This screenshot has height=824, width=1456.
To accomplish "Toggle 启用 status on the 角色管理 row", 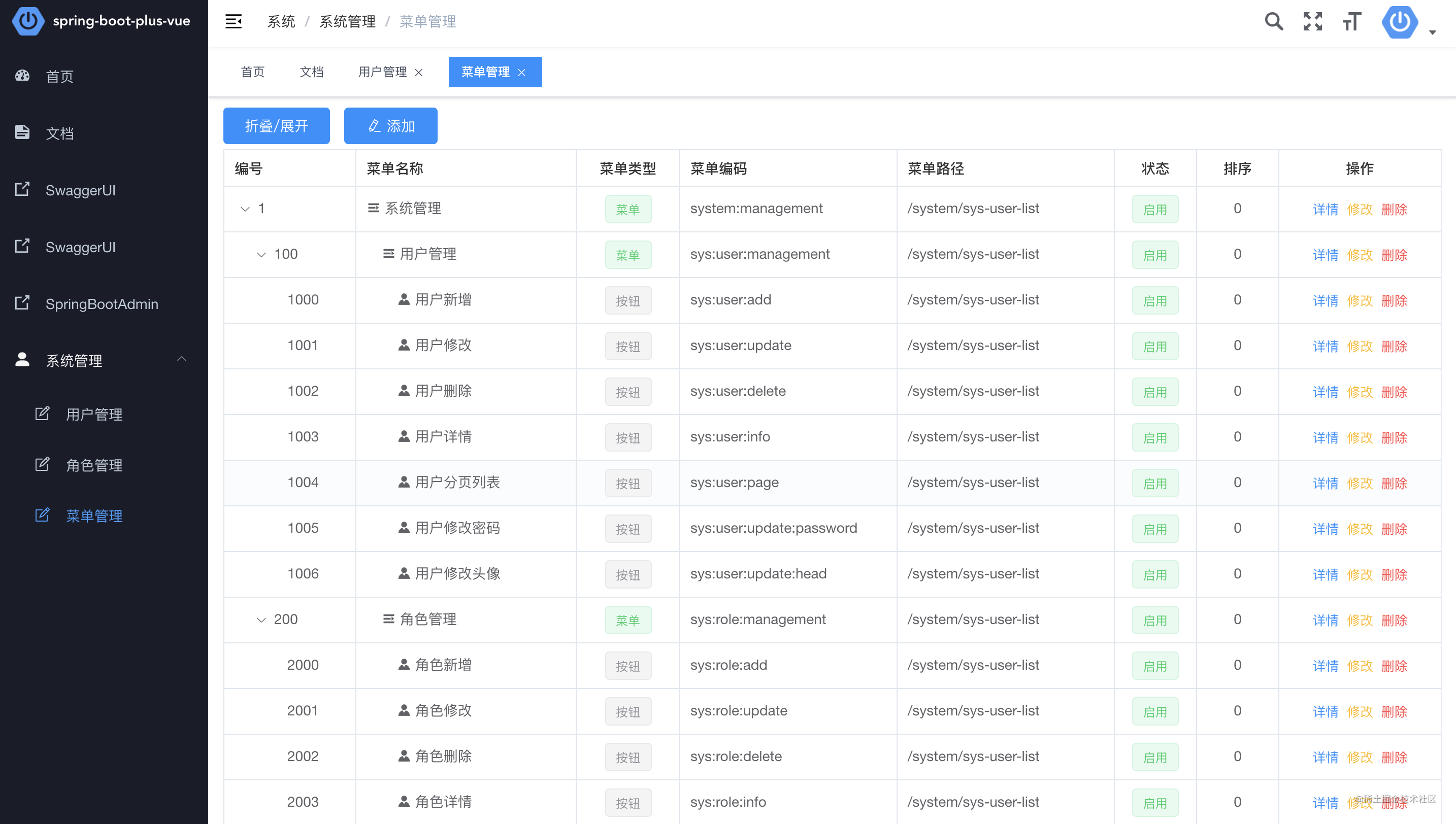I will coord(1155,620).
